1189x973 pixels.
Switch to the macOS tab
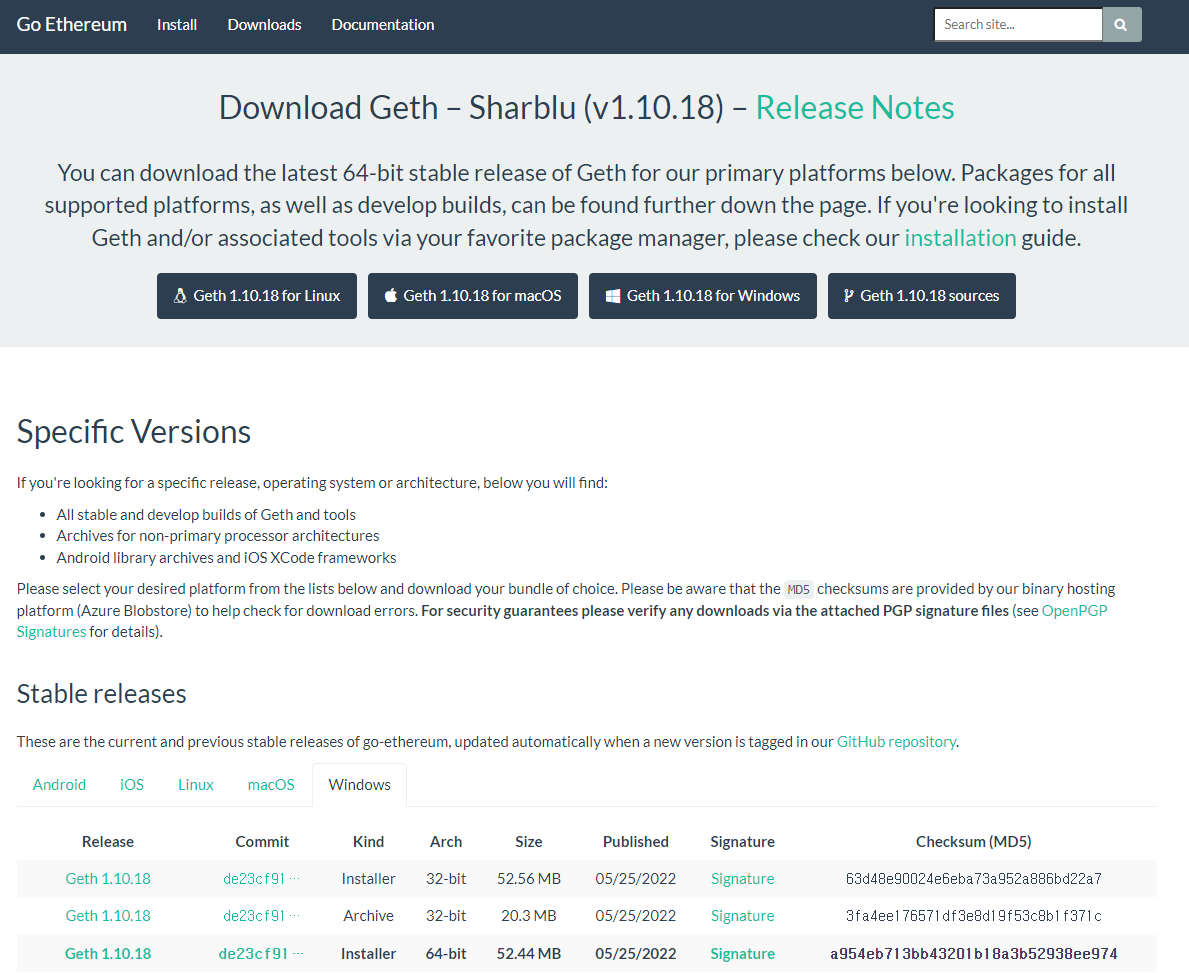tap(271, 785)
